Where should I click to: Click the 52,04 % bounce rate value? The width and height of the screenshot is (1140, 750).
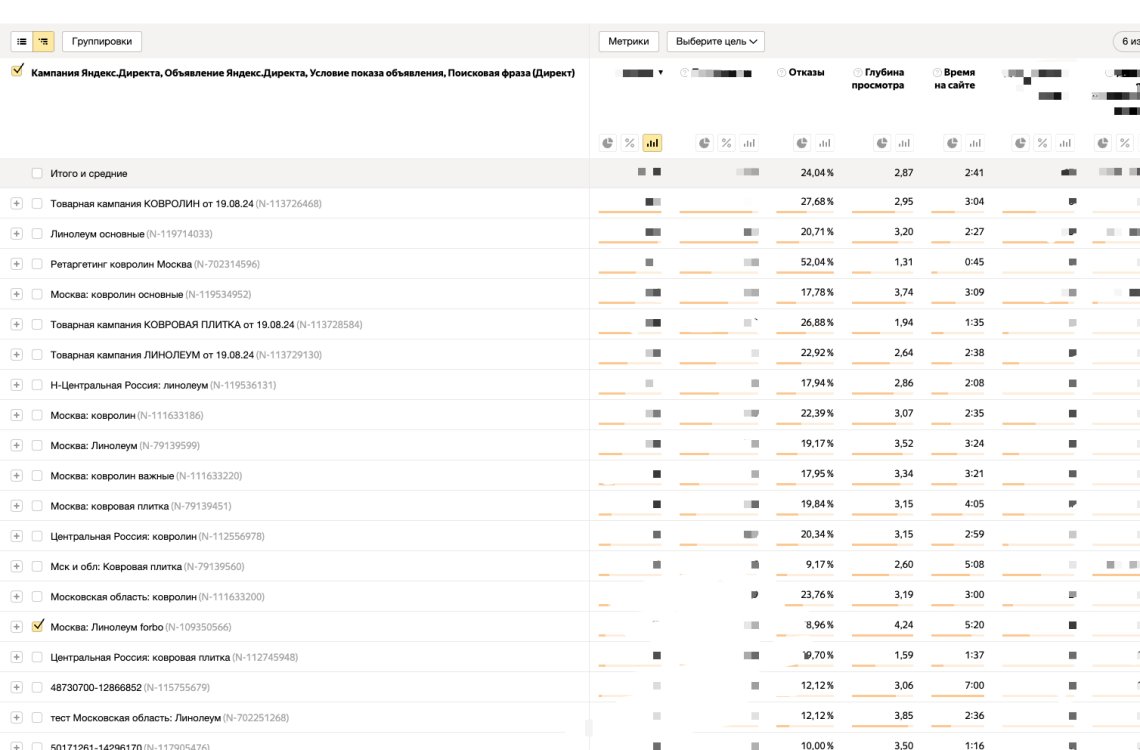817,262
